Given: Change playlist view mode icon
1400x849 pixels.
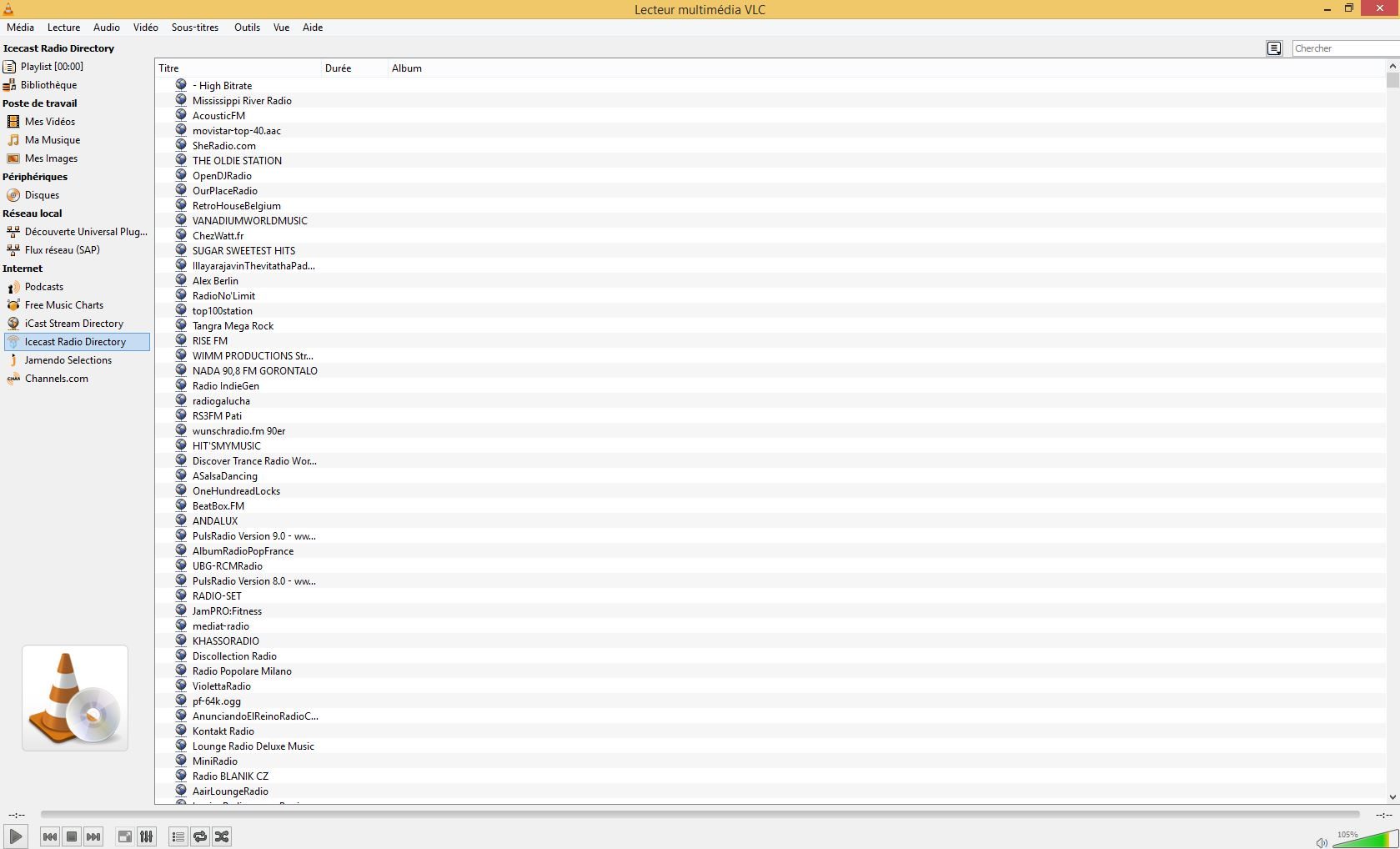Looking at the screenshot, I should point(1274,48).
